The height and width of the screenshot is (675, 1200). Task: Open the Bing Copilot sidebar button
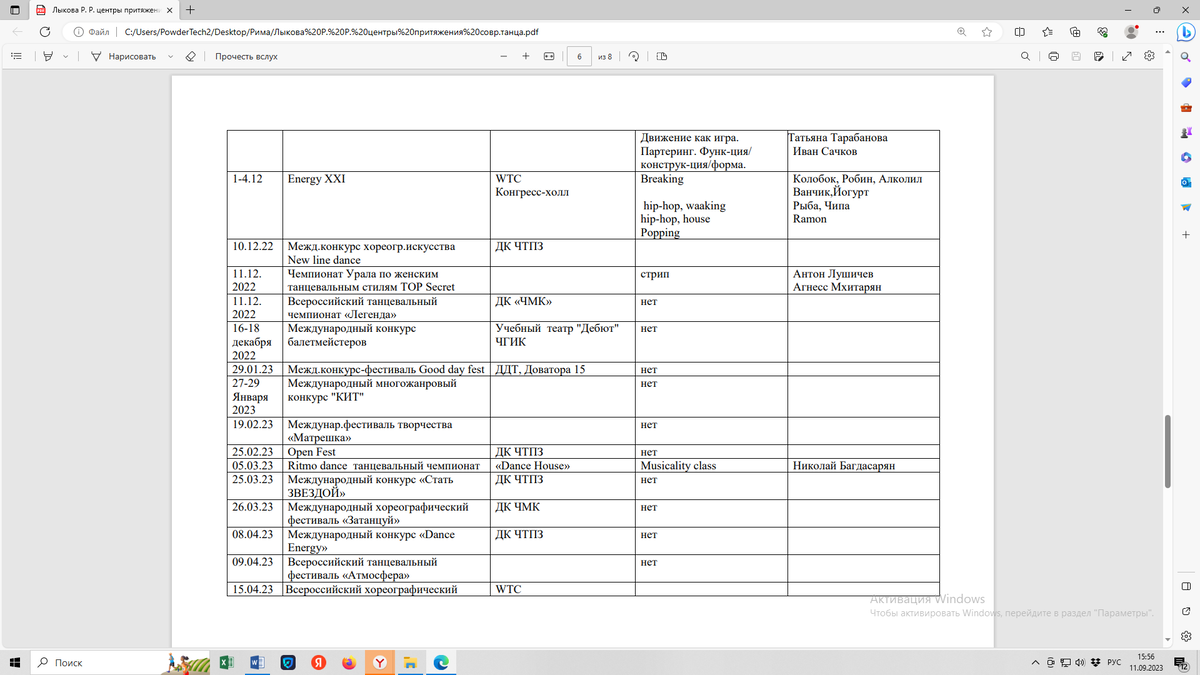pos(1186,31)
